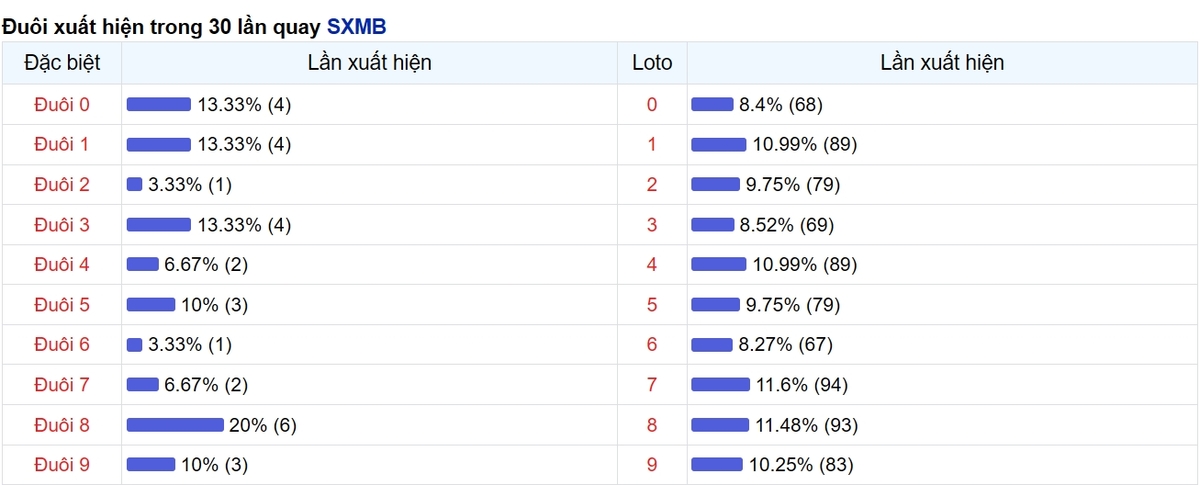
Task: Click the Đuôi 4 label
Action: click(61, 265)
